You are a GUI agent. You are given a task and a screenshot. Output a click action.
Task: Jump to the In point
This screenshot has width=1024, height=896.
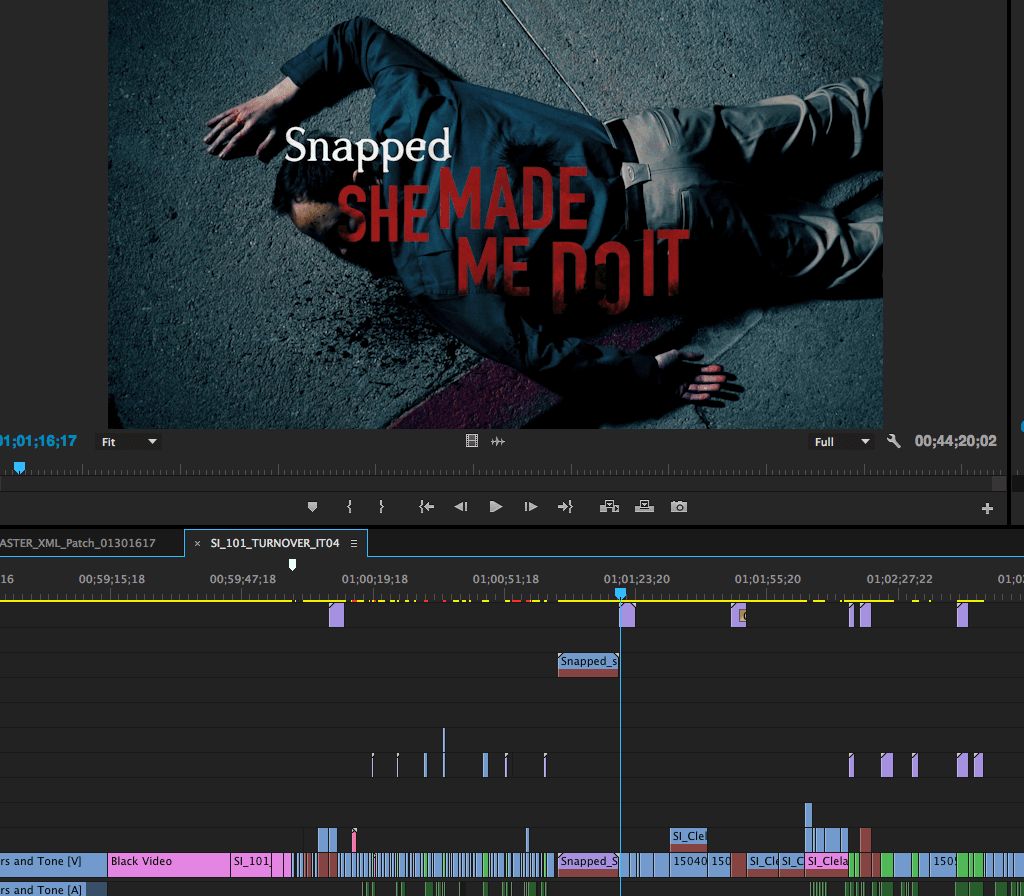(x=427, y=507)
